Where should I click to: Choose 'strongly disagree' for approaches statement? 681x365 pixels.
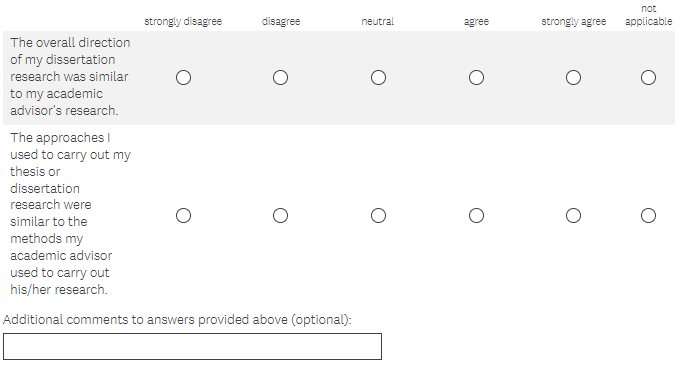click(183, 216)
